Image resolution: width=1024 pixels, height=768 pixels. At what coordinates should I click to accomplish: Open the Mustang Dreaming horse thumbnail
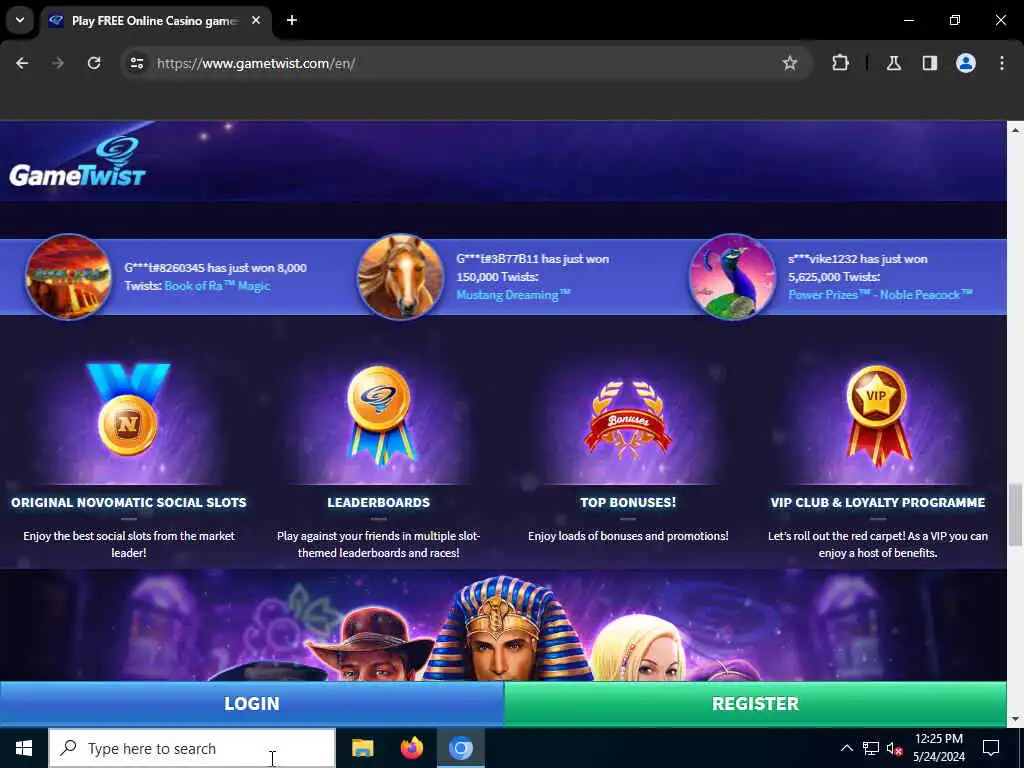(400, 276)
